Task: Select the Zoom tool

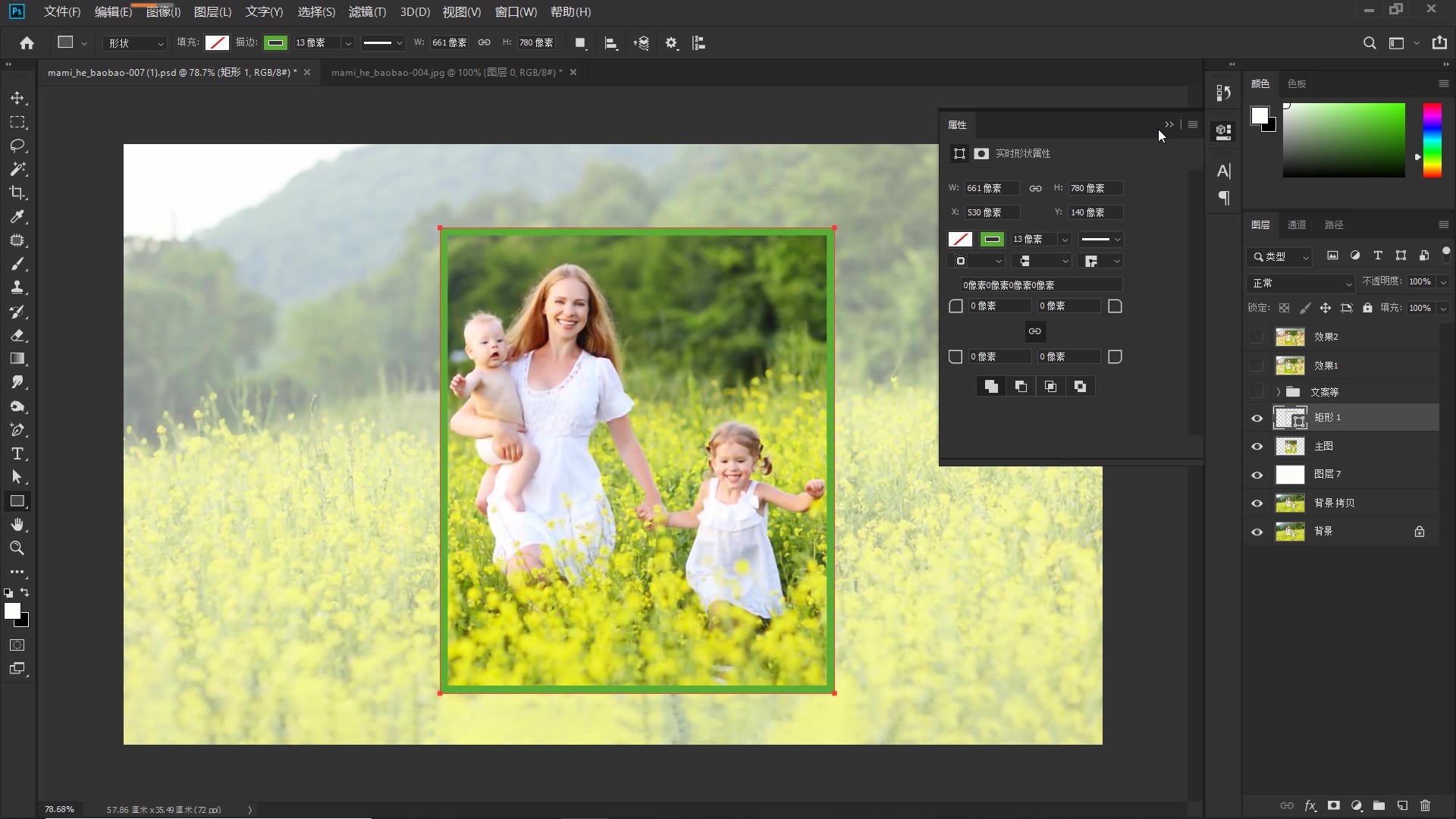Action: [17, 548]
